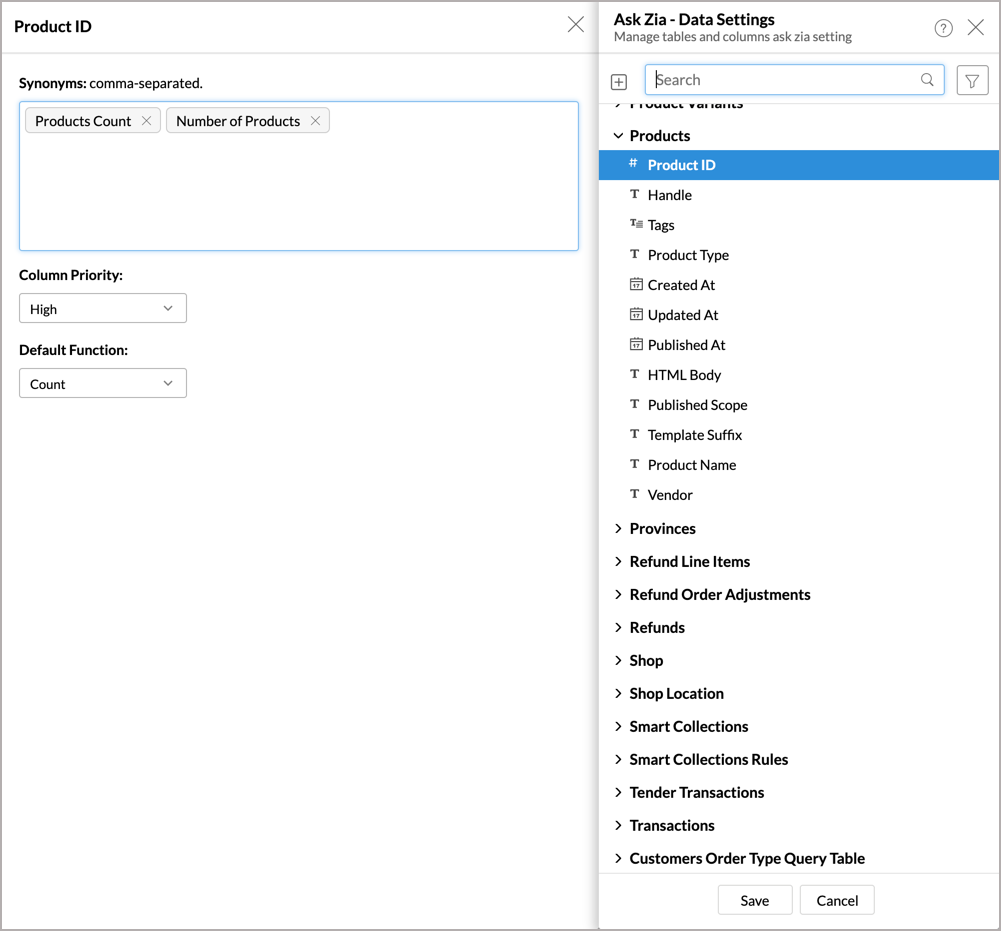Focus the Search input field
1001x931 pixels.
pyautogui.click(x=785, y=80)
